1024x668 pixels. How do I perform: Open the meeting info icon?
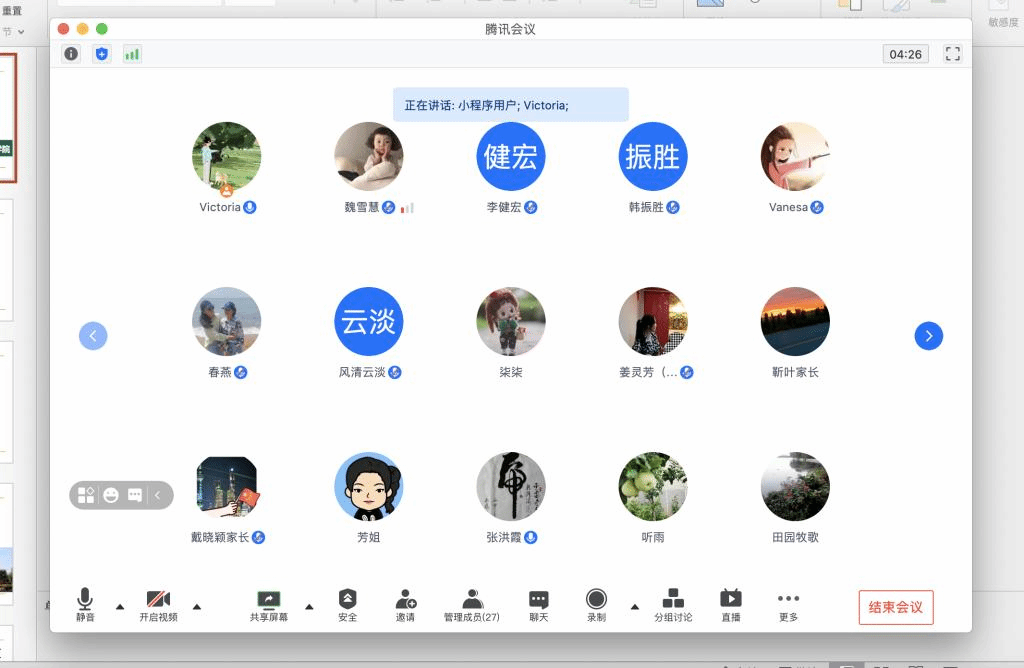[x=71, y=54]
